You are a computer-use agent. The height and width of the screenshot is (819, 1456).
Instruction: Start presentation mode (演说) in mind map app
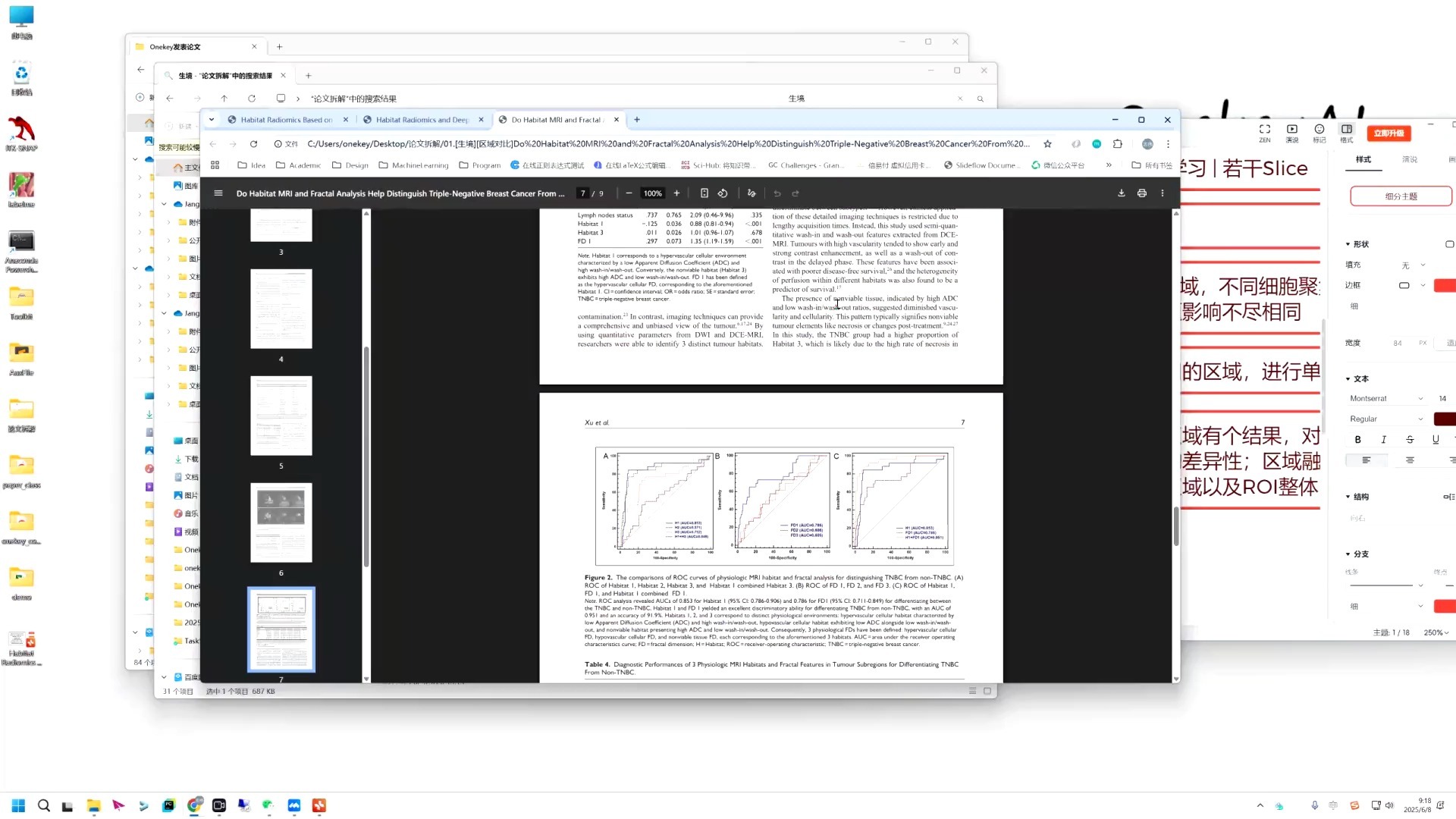point(1292,133)
